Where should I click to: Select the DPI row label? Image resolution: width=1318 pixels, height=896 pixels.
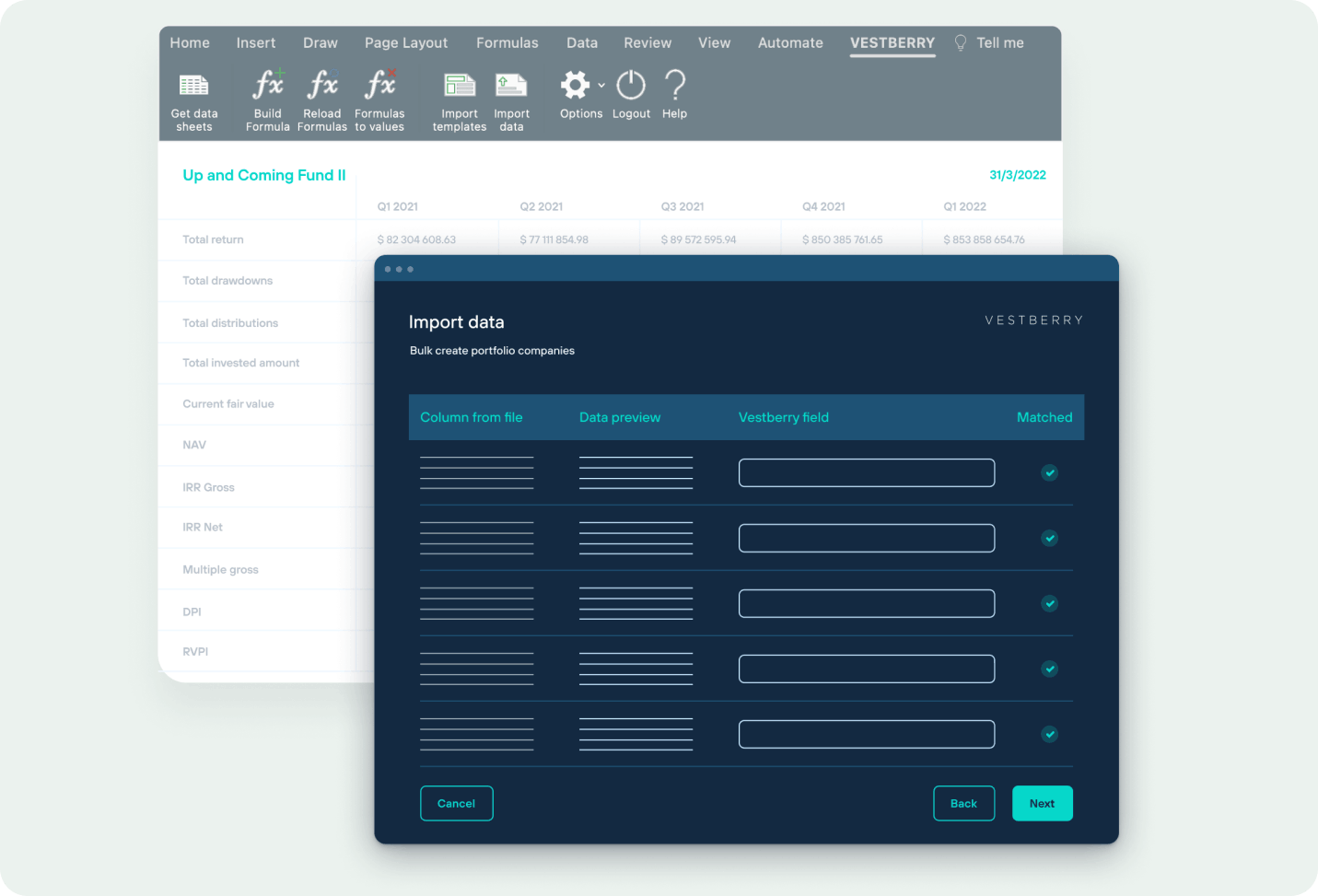click(x=192, y=611)
